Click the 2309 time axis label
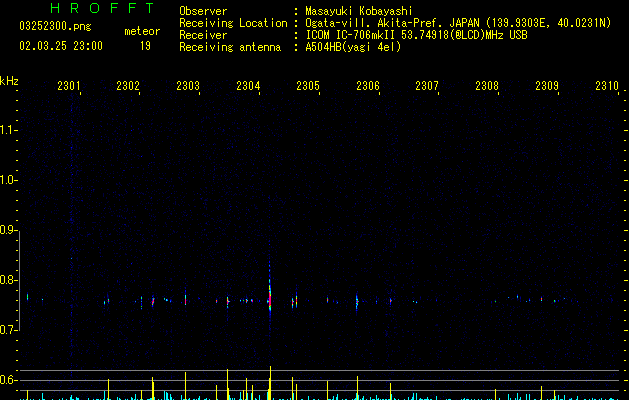 546,86
